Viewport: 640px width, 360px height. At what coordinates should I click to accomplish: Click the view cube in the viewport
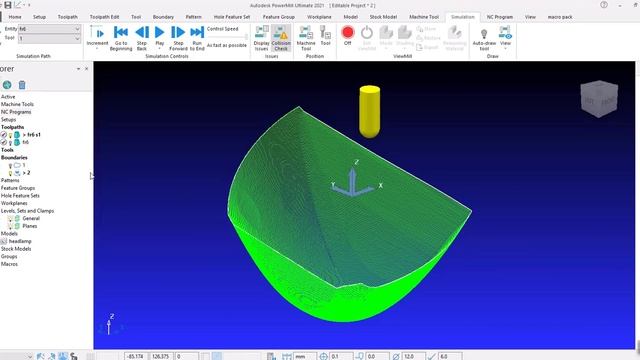tap(599, 99)
